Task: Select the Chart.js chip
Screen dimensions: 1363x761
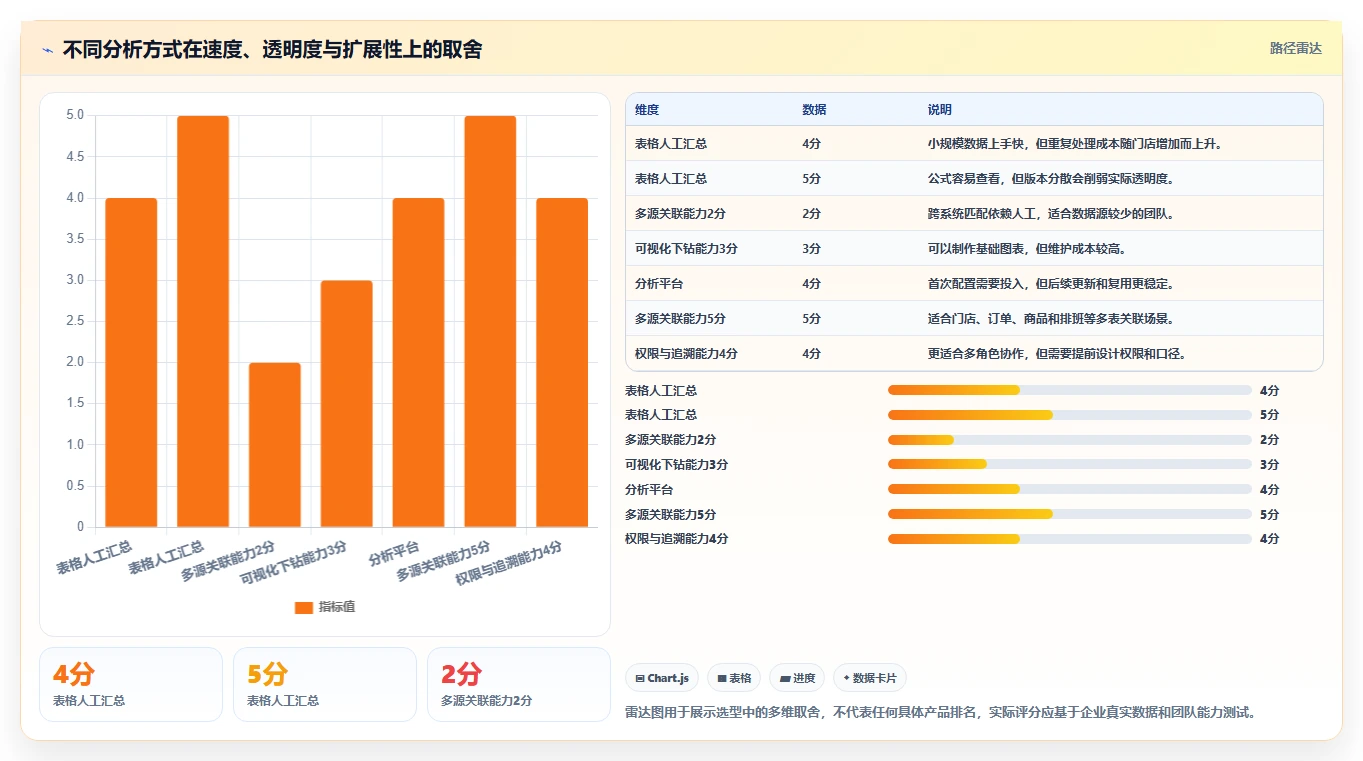Action: tap(662, 678)
